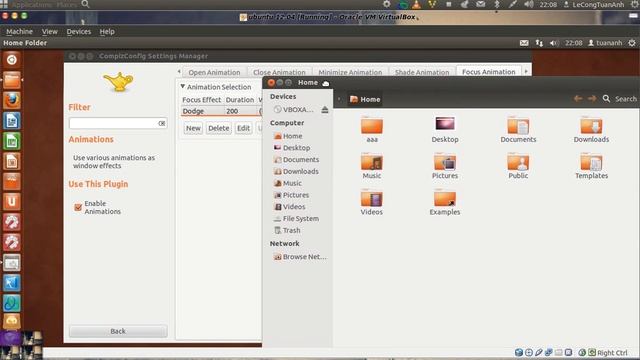640x360 pixels.
Task: Open Browse Net... in sidebar
Action: [300, 257]
